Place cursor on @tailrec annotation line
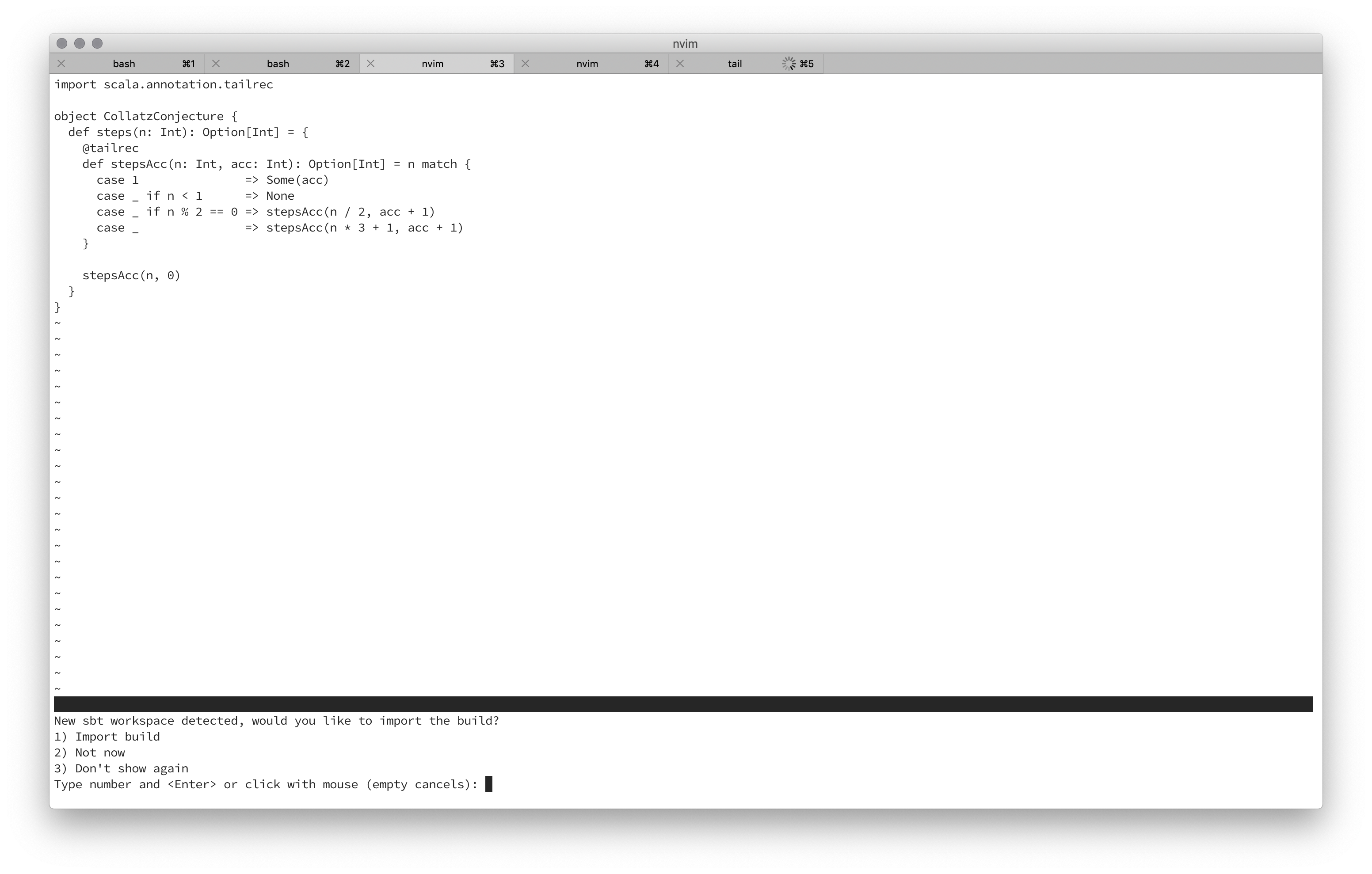The image size is (1372, 874). point(111,148)
